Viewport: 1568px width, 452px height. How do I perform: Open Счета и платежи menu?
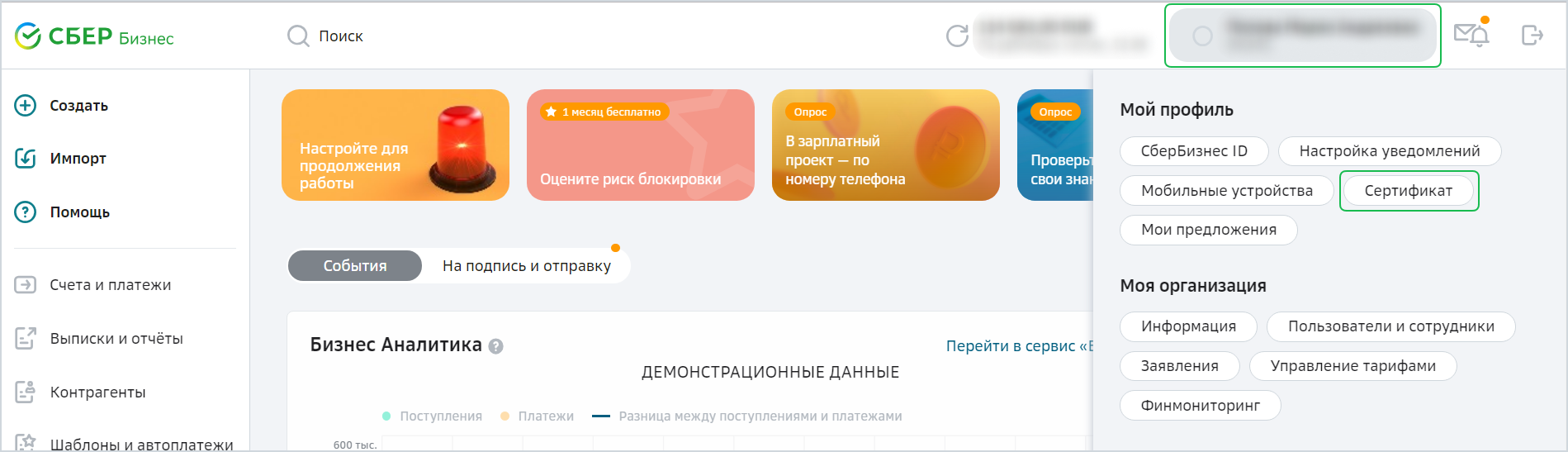click(110, 285)
